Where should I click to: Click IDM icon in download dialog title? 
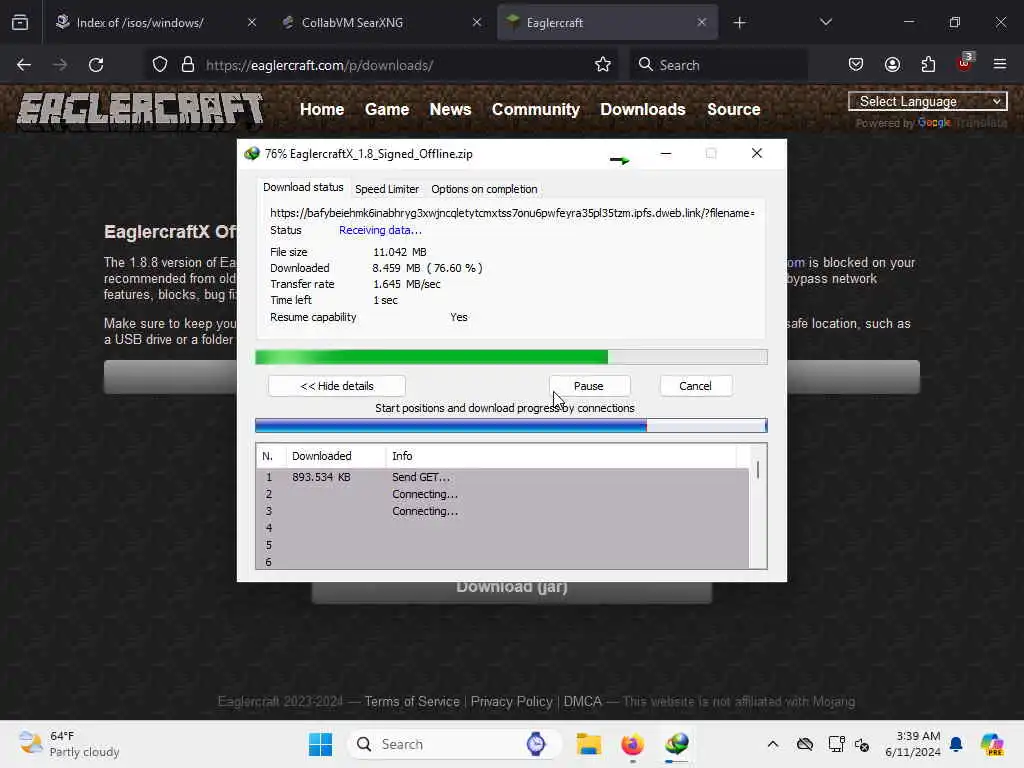(x=251, y=154)
